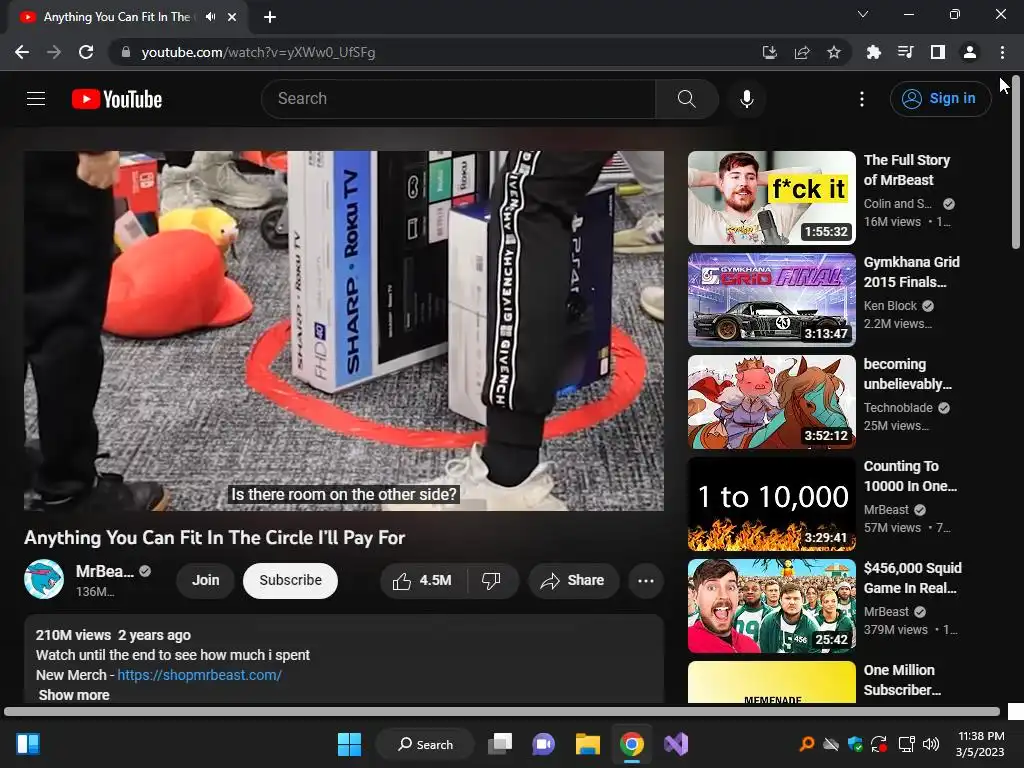Open volume control in system tray
Image resolution: width=1024 pixels, height=768 pixels.
tap(931, 744)
